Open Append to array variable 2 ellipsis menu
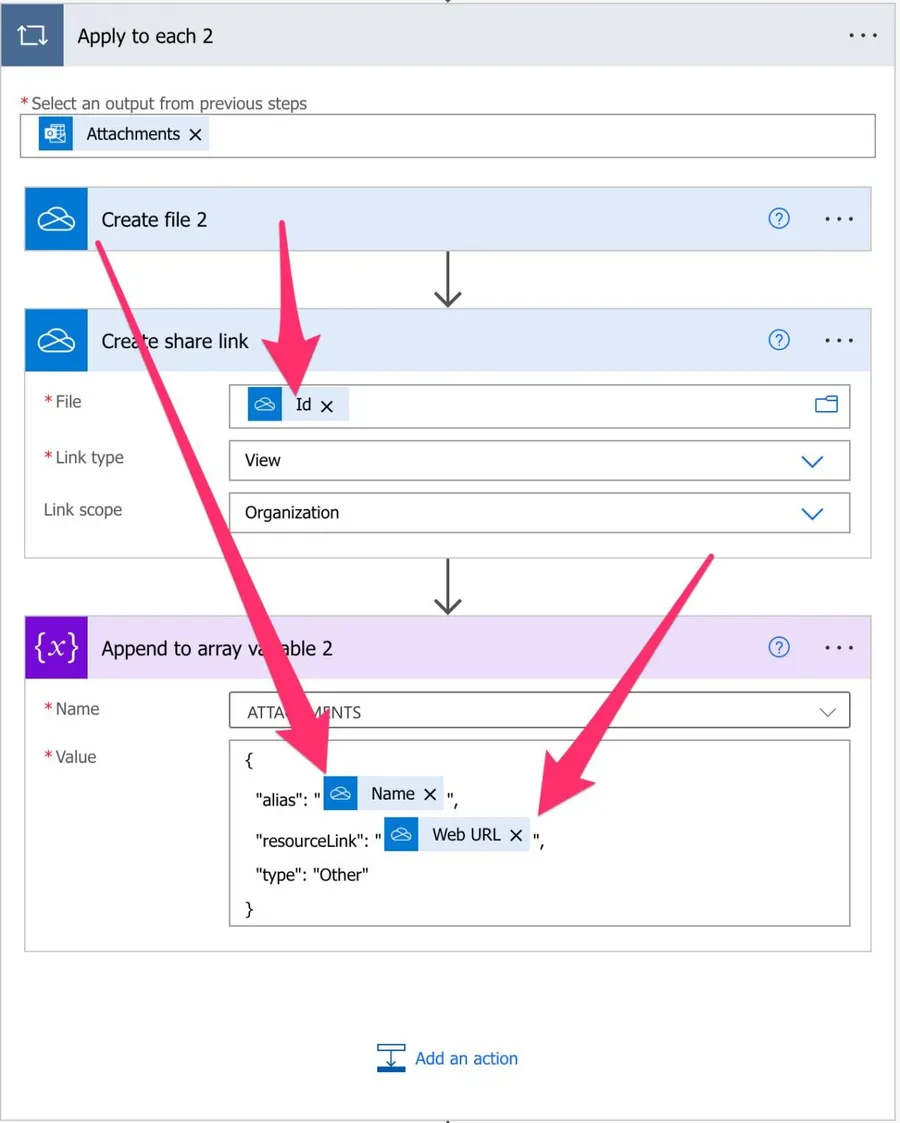This screenshot has height=1123, width=900. coord(839,648)
